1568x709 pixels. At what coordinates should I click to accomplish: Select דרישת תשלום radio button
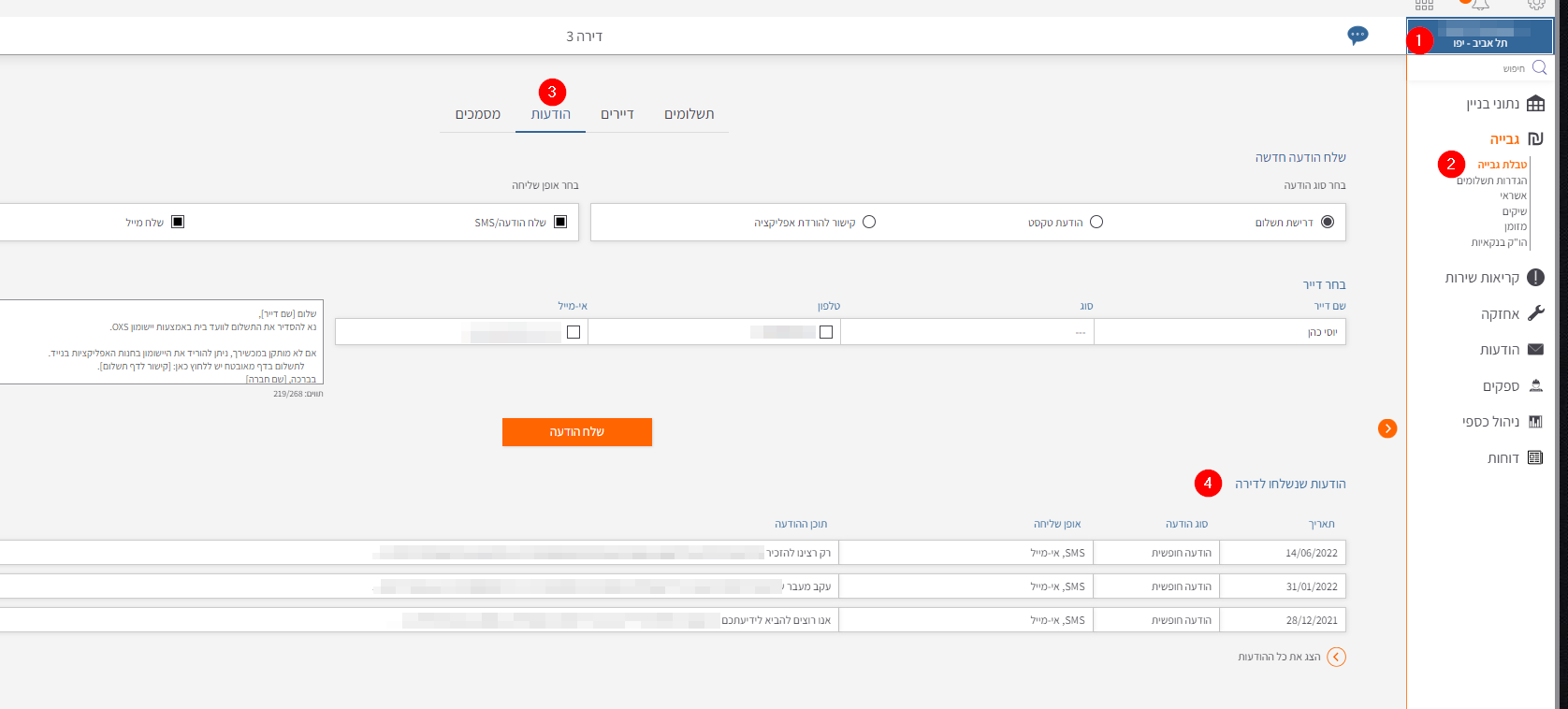point(1327,222)
